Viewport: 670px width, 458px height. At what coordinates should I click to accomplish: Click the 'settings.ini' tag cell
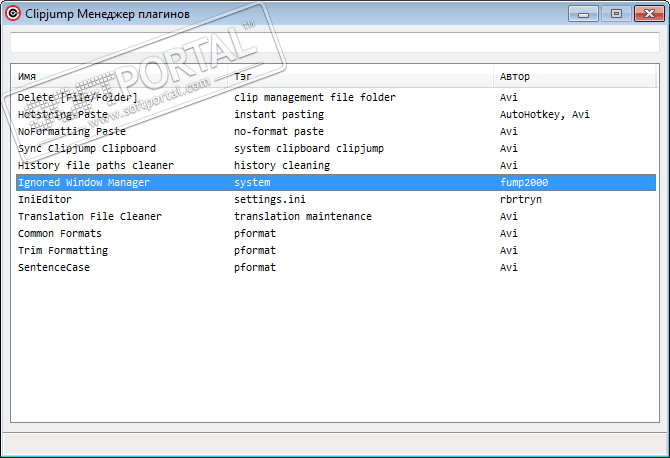click(270, 200)
